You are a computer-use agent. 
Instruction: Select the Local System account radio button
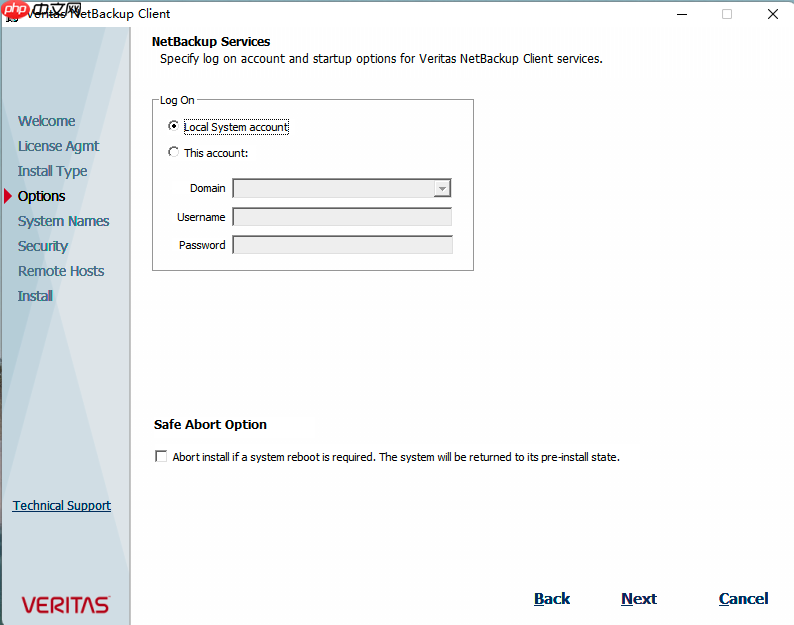173,126
